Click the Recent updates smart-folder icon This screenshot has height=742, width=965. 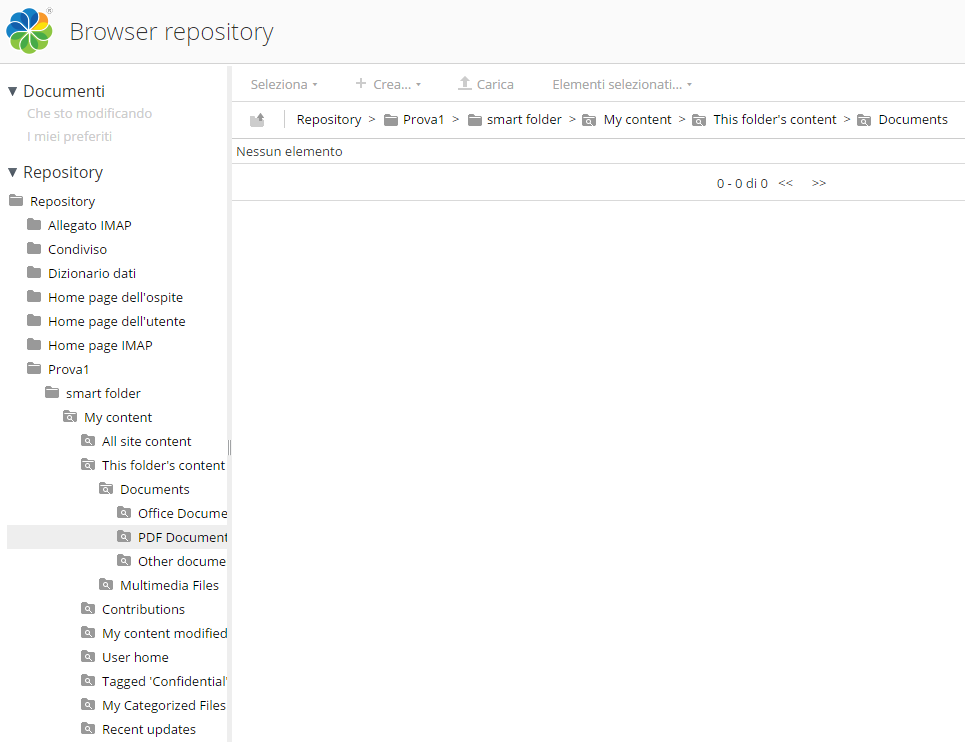(x=88, y=729)
